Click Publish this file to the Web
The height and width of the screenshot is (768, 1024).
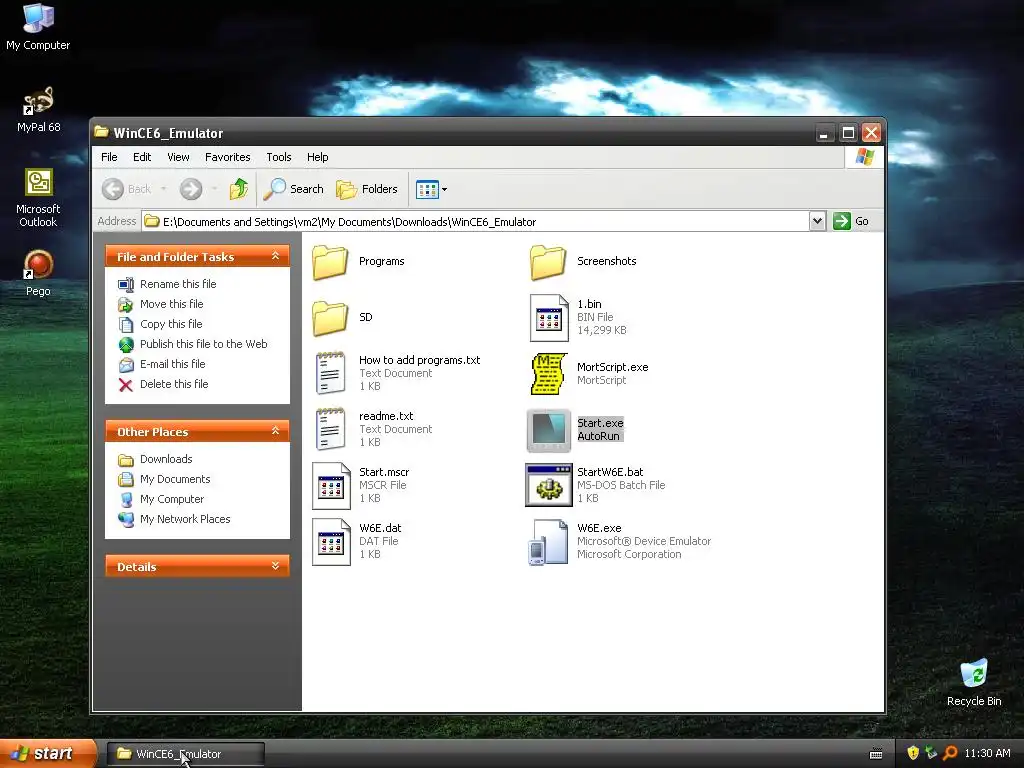tap(204, 344)
